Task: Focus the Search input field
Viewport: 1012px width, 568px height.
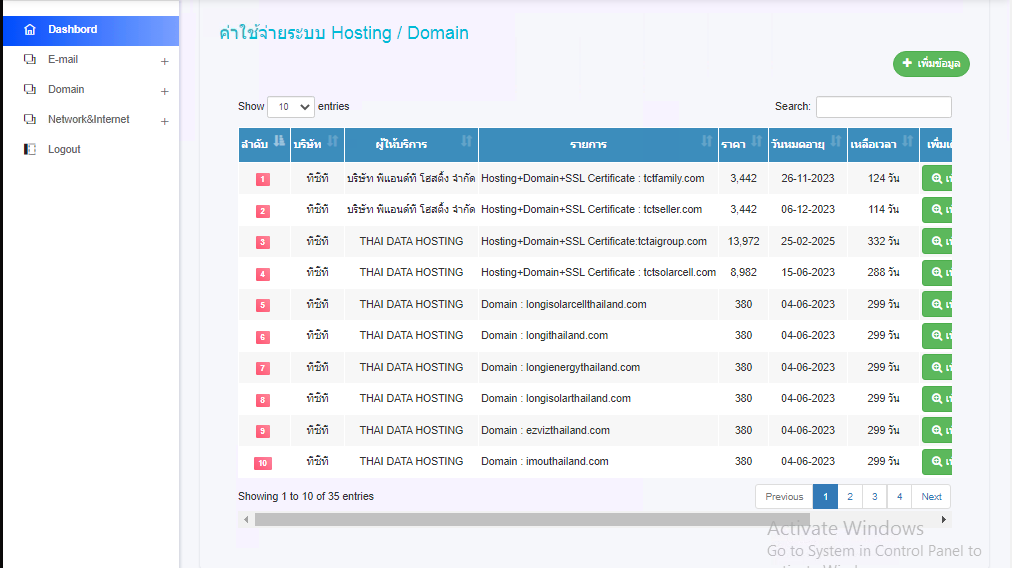Action: tap(884, 107)
